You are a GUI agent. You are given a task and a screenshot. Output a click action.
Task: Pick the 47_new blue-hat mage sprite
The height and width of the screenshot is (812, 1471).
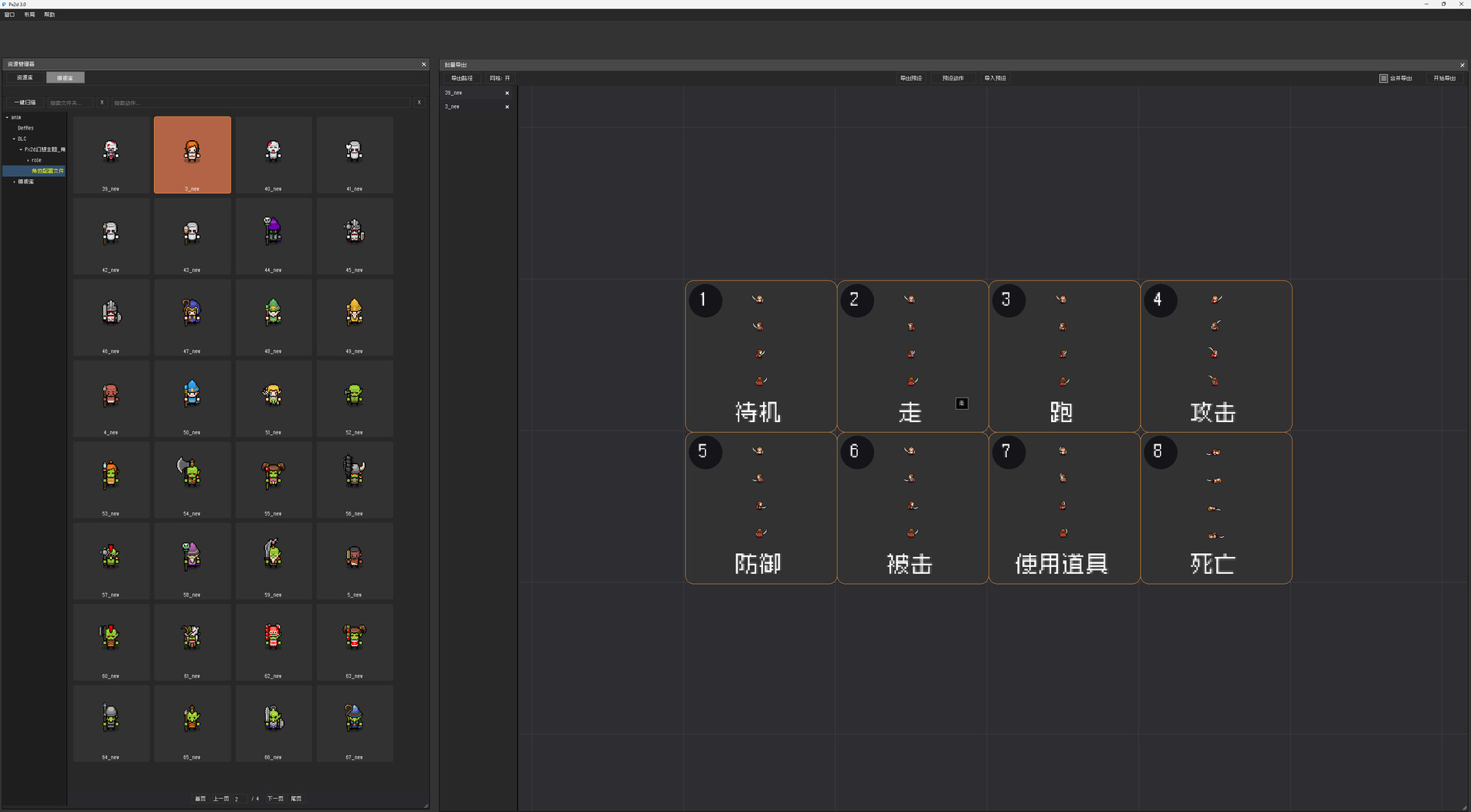(x=192, y=317)
